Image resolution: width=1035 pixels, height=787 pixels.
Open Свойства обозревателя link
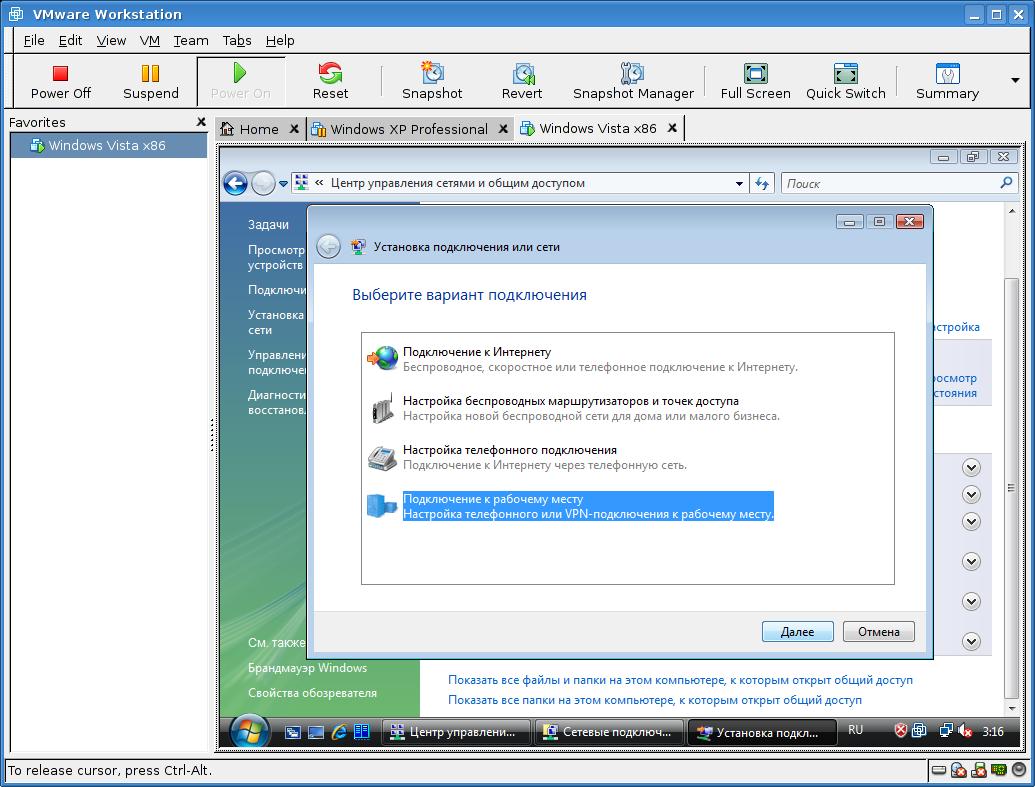(x=312, y=693)
